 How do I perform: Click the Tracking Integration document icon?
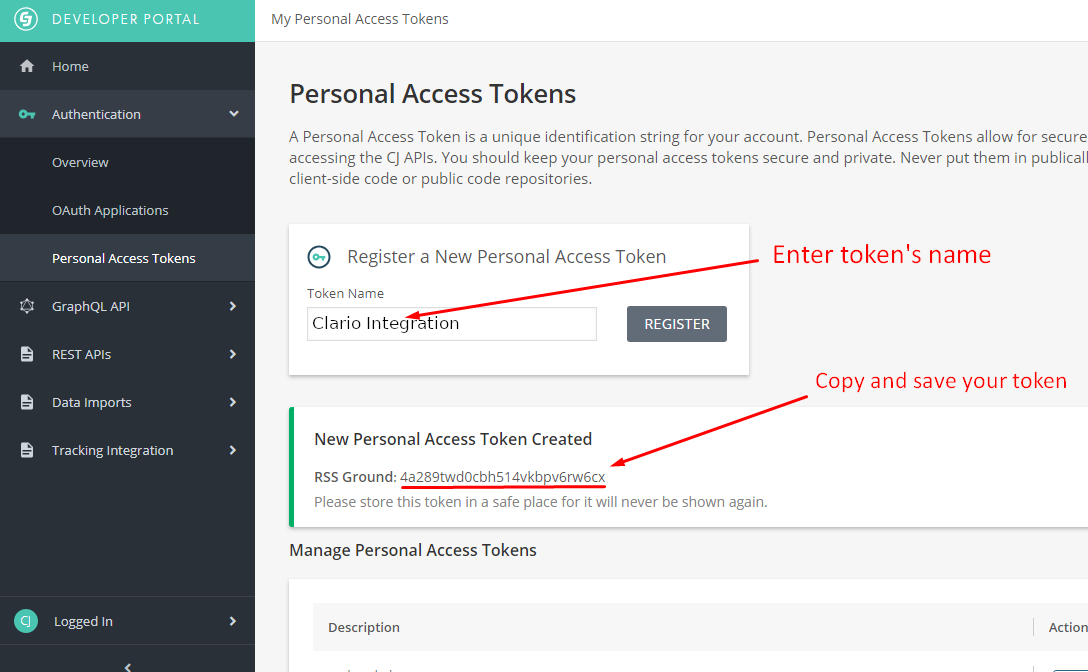click(27, 450)
